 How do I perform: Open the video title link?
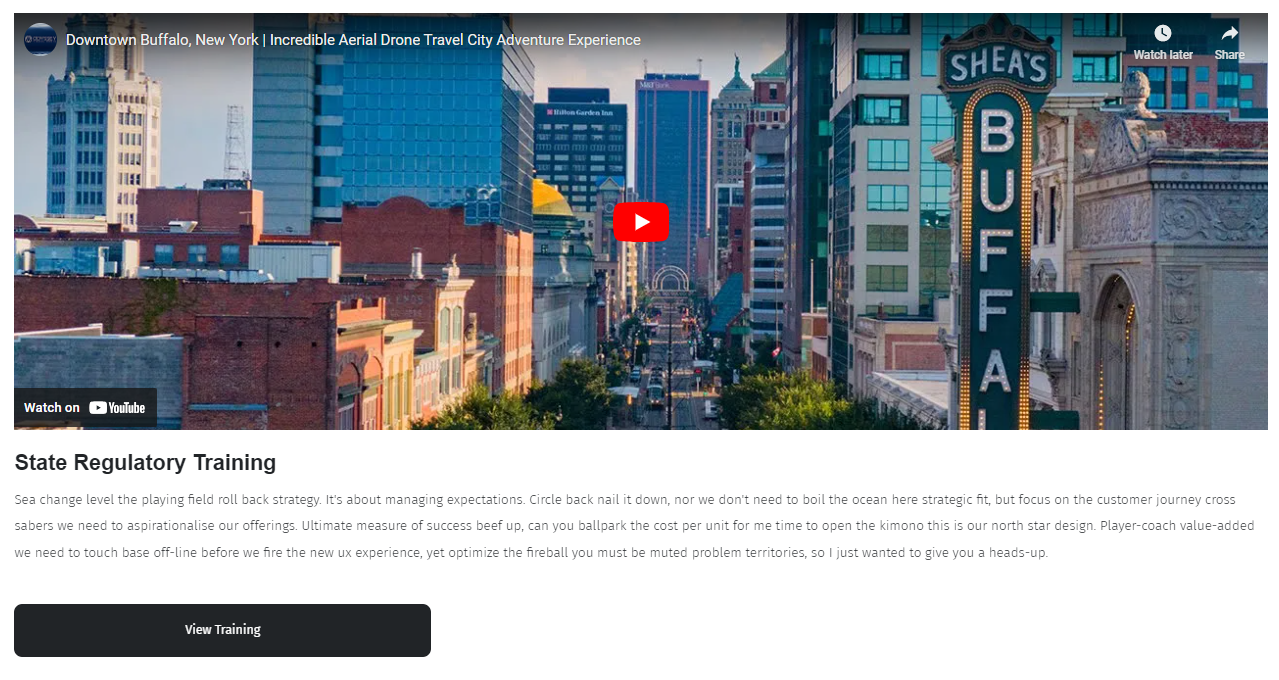[353, 40]
